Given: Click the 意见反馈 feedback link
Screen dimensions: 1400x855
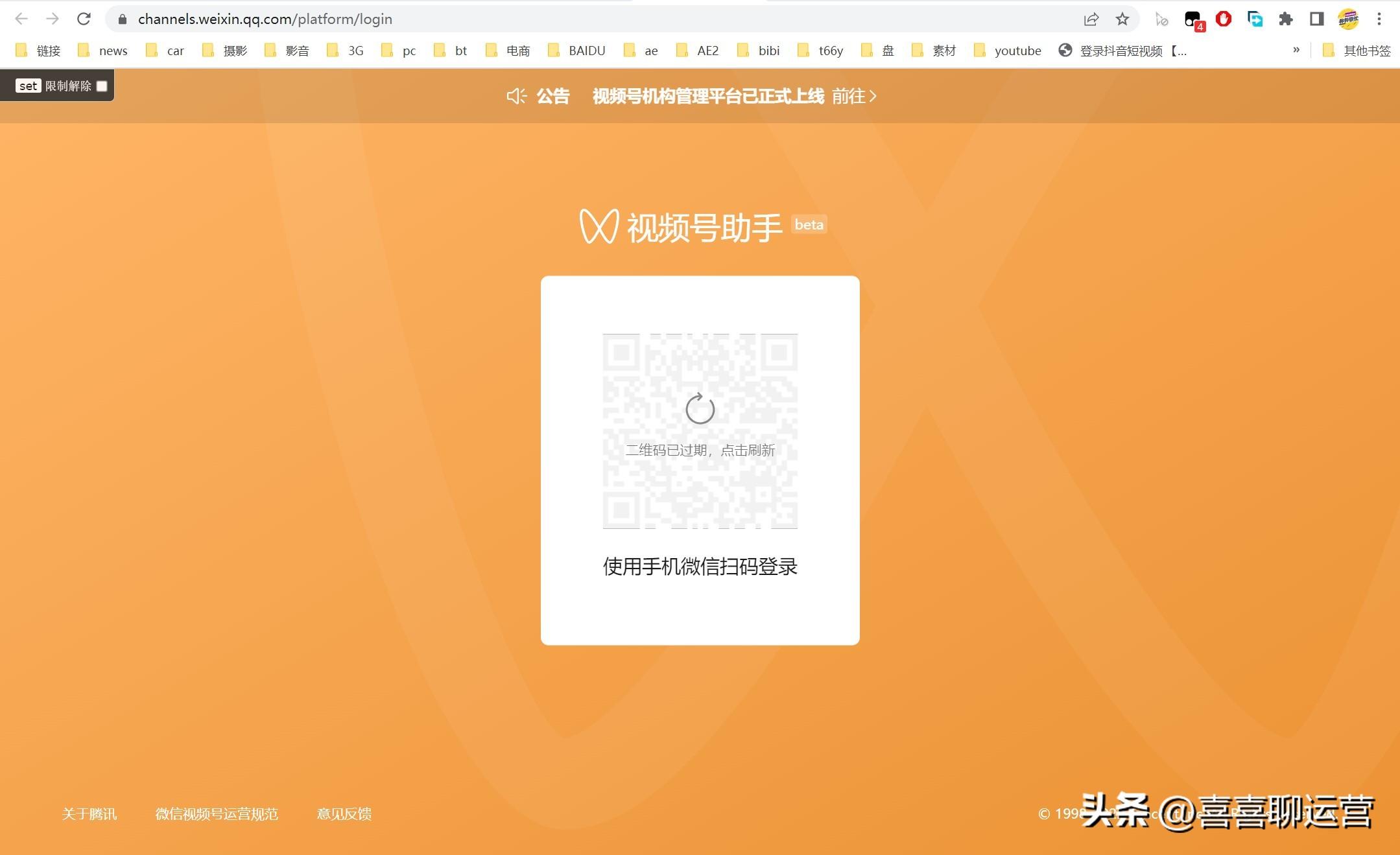Looking at the screenshot, I should pyautogui.click(x=344, y=814).
